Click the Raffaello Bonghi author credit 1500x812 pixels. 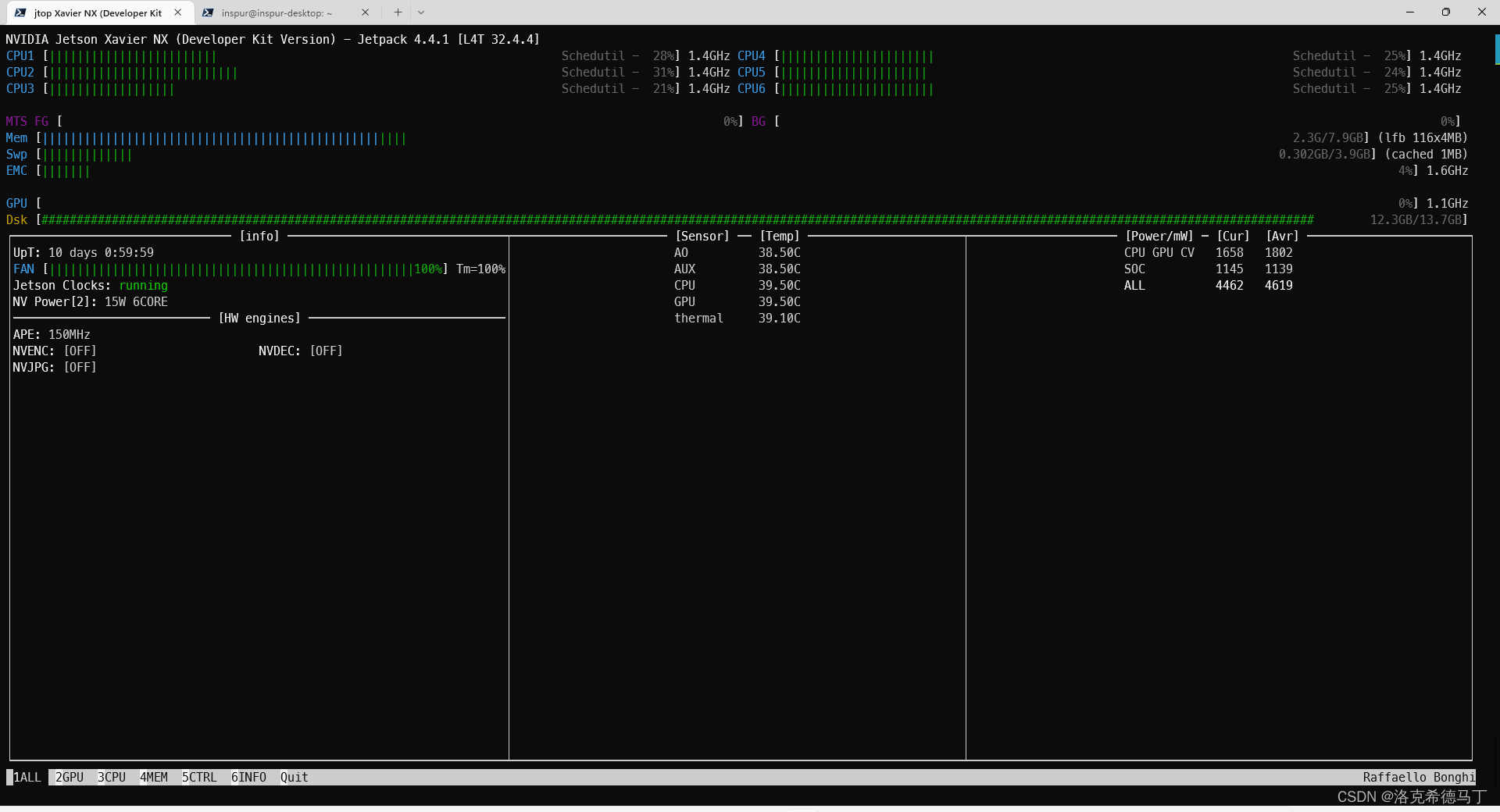tap(1420, 777)
